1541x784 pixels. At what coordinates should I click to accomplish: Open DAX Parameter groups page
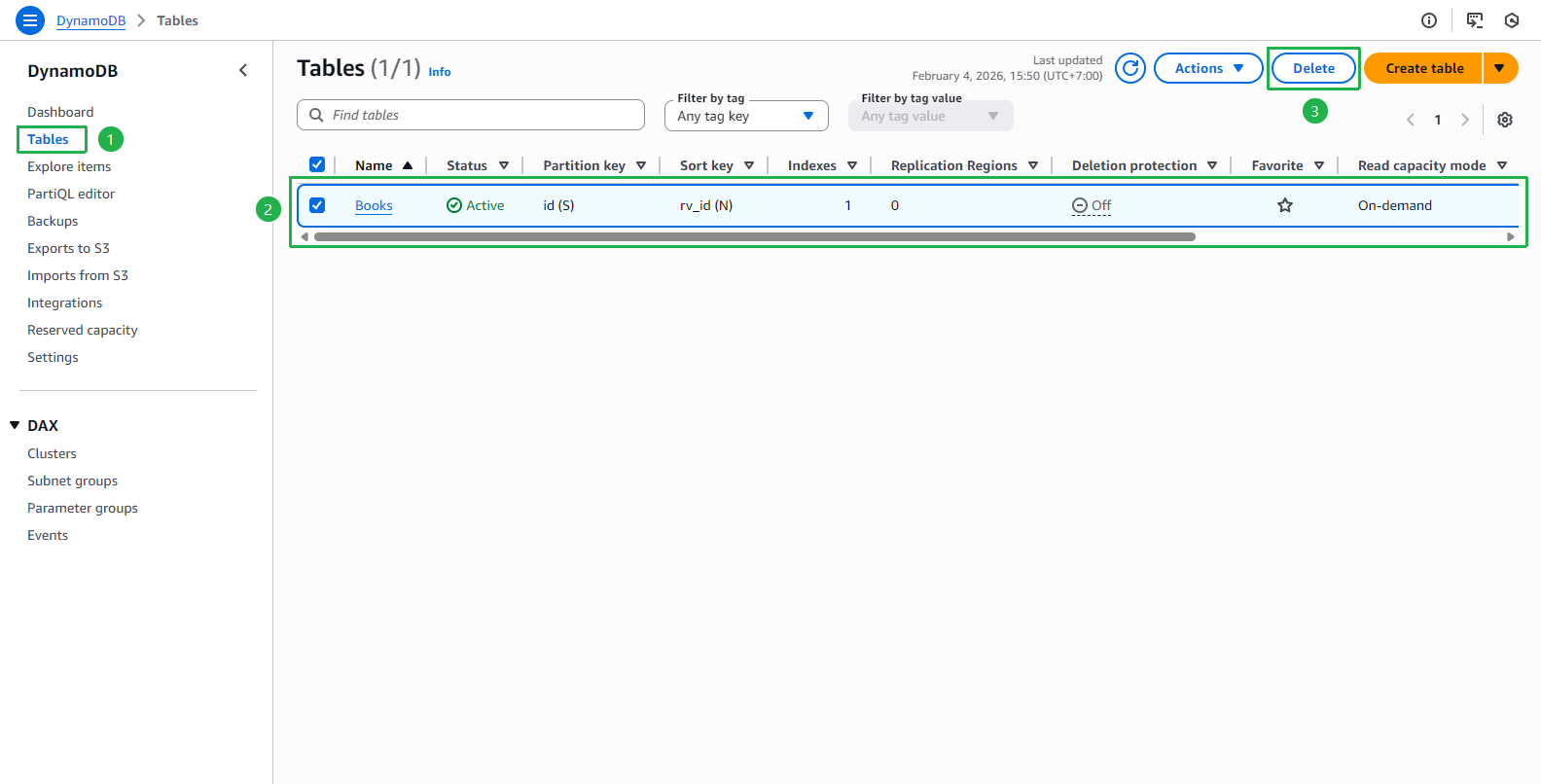point(83,508)
